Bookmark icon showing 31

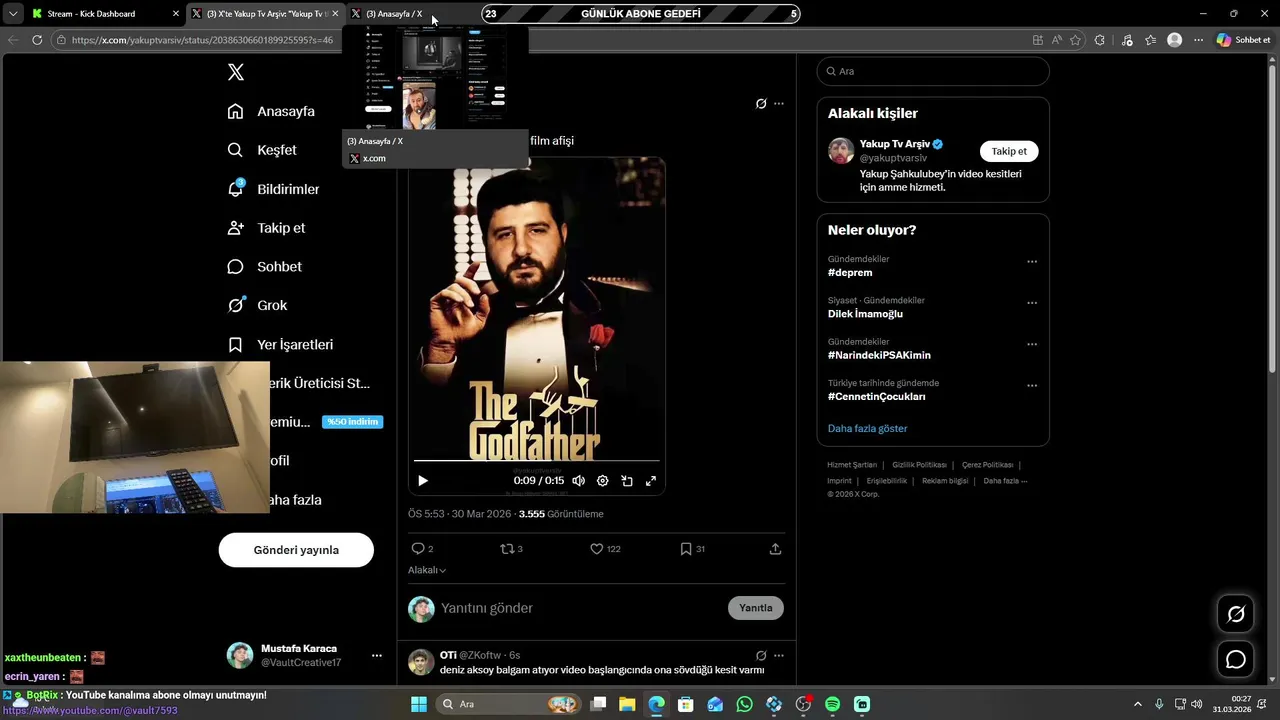pos(692,549)
